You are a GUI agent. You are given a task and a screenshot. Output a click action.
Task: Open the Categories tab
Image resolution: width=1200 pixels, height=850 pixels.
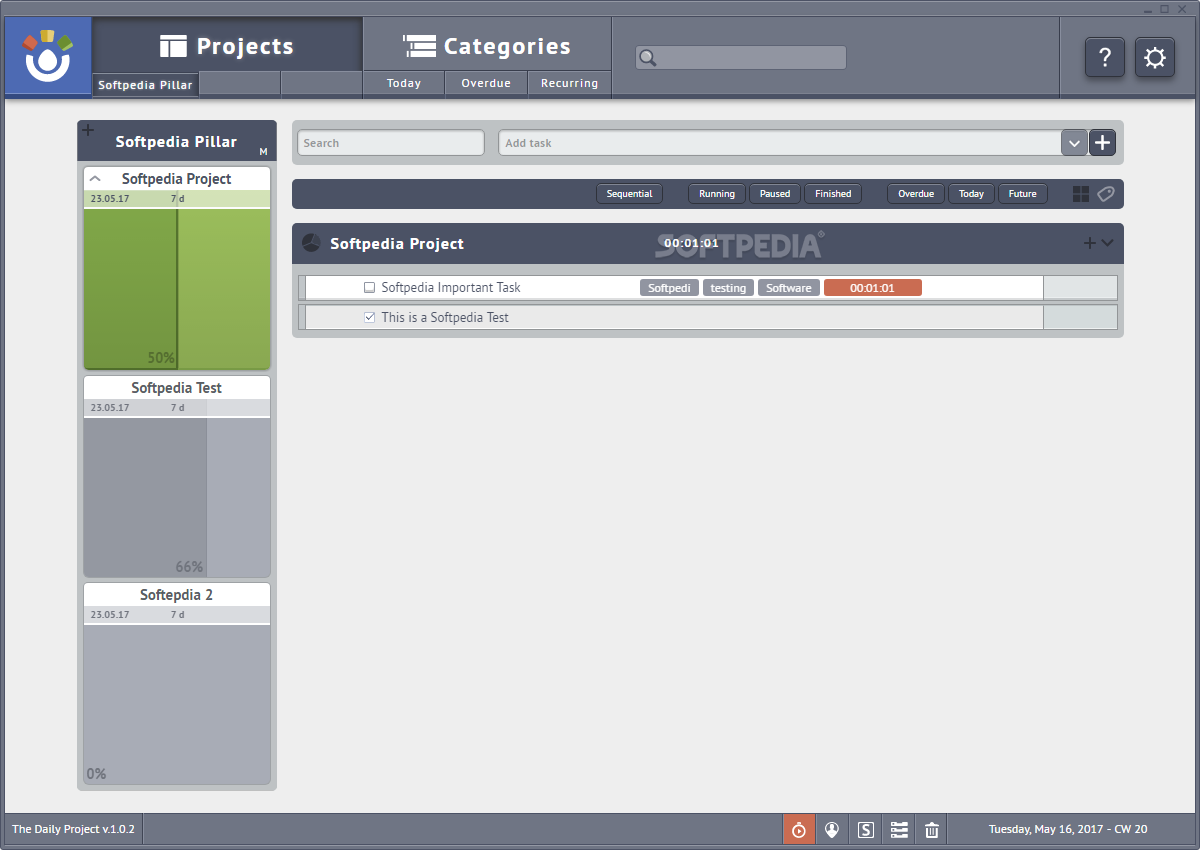click(x=487, y=46)
